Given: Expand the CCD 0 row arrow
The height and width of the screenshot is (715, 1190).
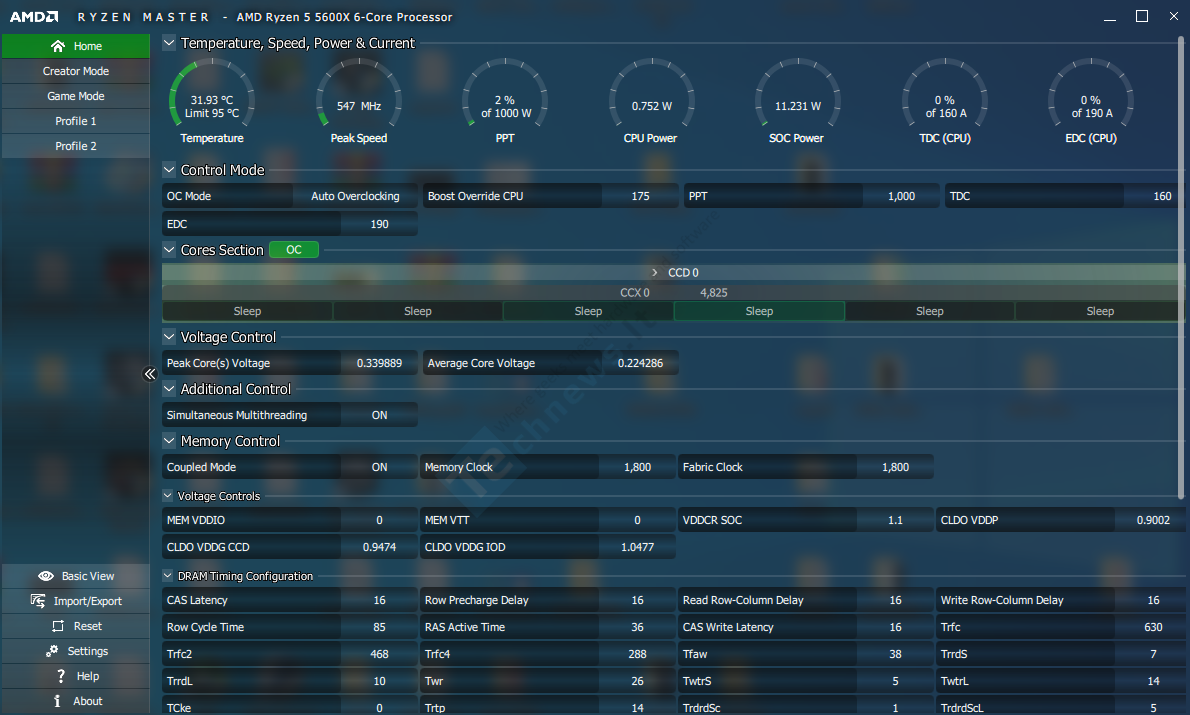Looking at the screenshot, I should tap(655, 272).
